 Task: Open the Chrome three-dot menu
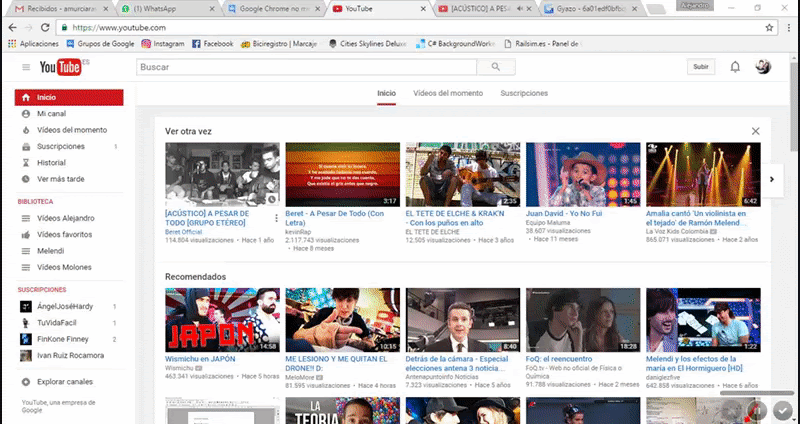tap(788, 28)
